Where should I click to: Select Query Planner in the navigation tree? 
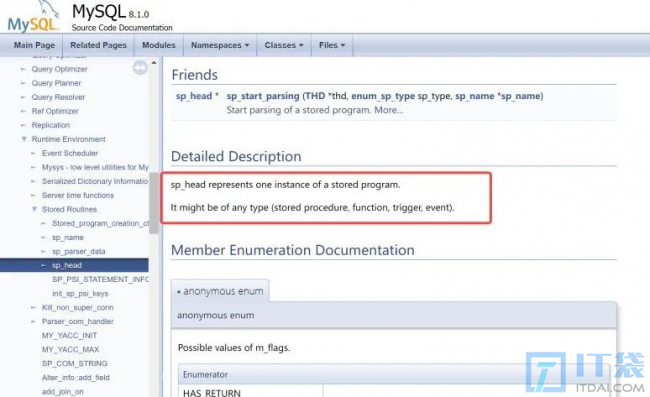56,83
